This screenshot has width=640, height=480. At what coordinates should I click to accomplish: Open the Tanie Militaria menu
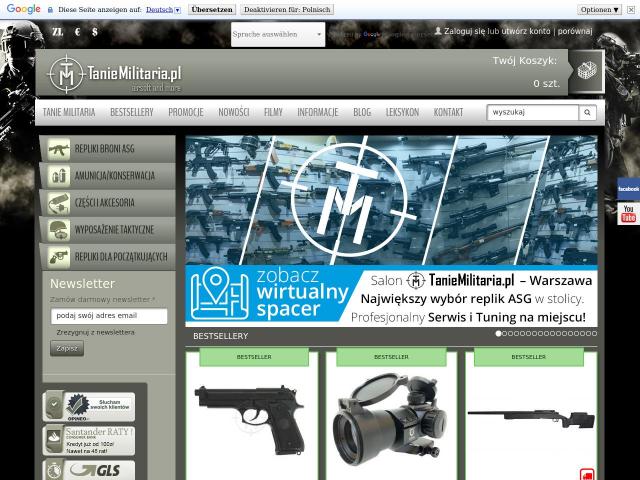pos(69,112)
